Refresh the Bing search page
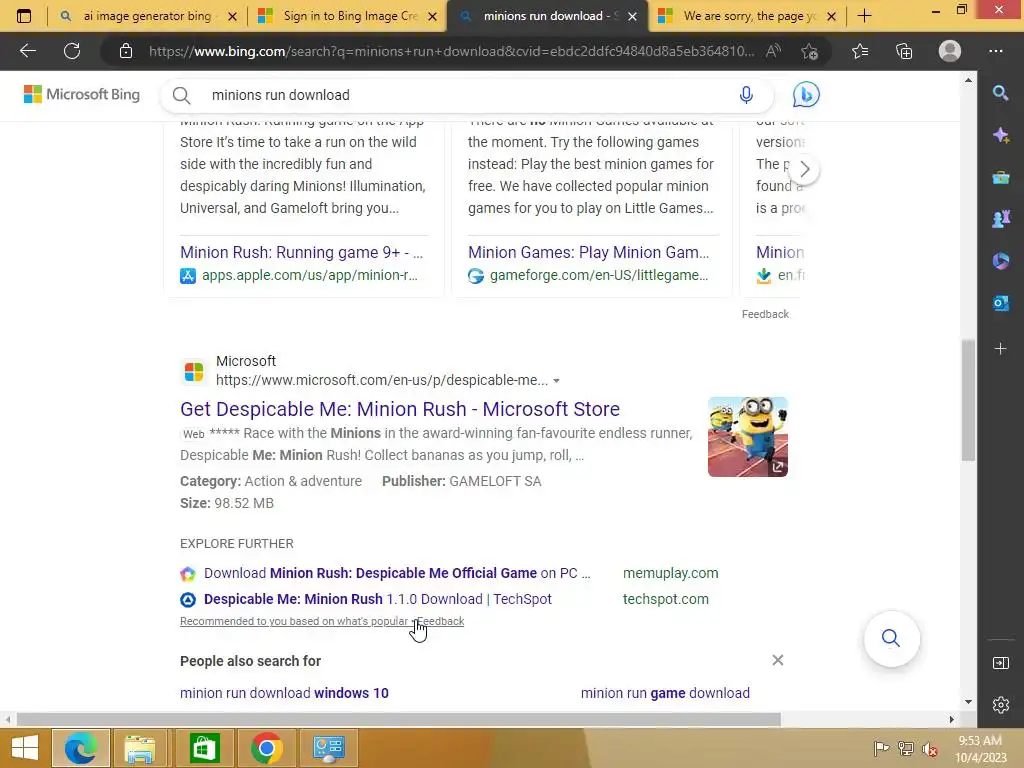1024x768 pixels. (72, 51)
